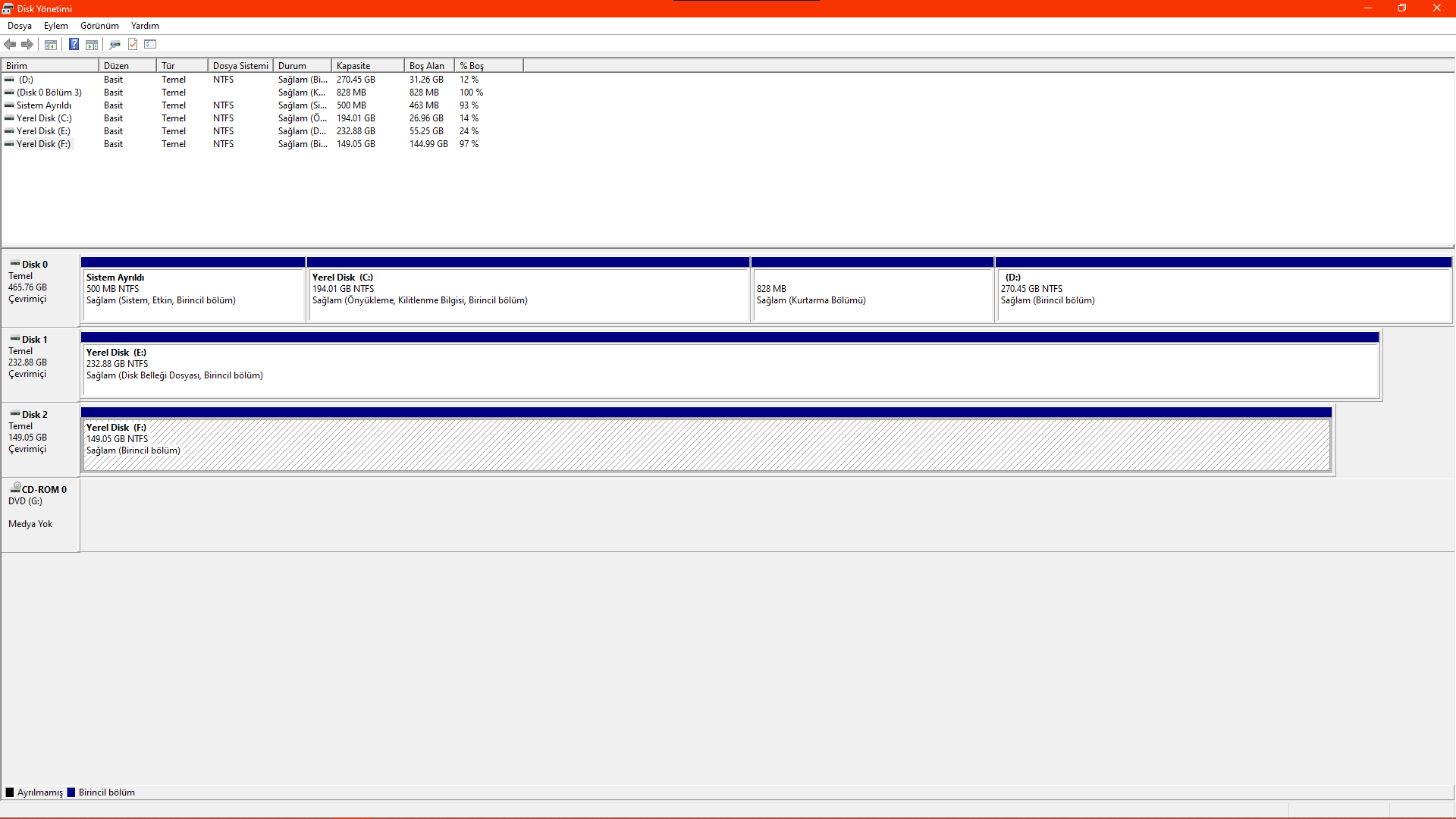The height and width of the screenshot is (819, 1456).
Task: Open the Eylem menu
Action: point(56,26)
